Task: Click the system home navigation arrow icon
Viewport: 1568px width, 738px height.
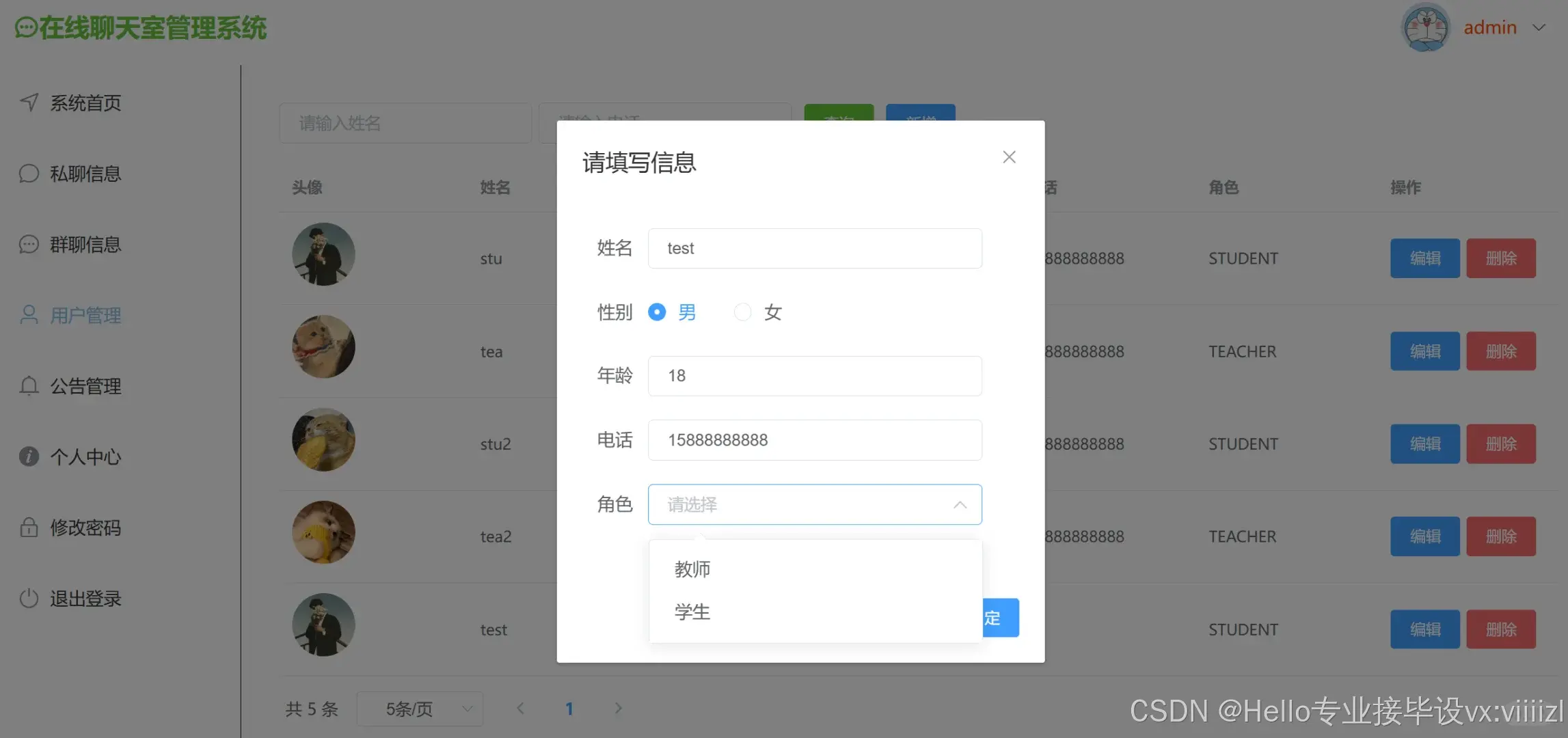Action: [29, 102]
